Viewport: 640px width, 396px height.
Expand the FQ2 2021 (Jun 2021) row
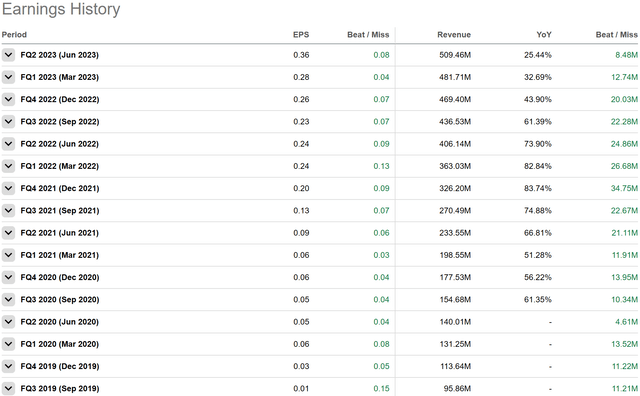pos(8,233)
